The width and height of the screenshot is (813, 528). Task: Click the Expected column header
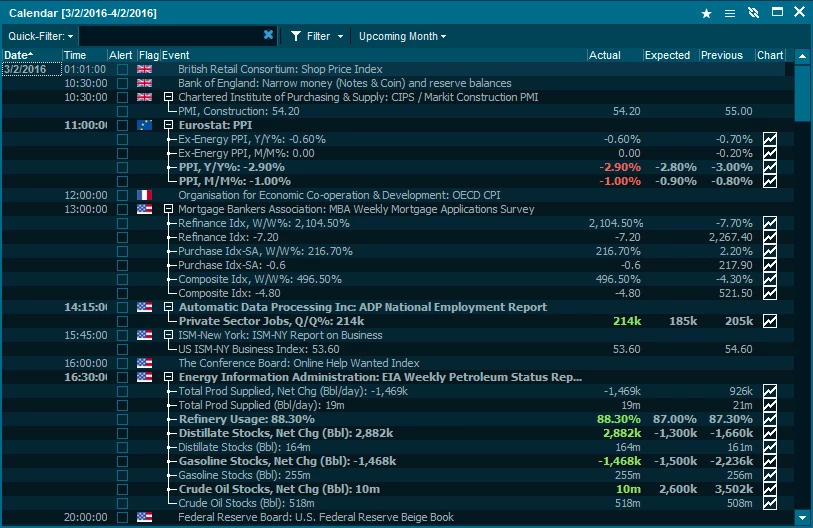(666, 54)
